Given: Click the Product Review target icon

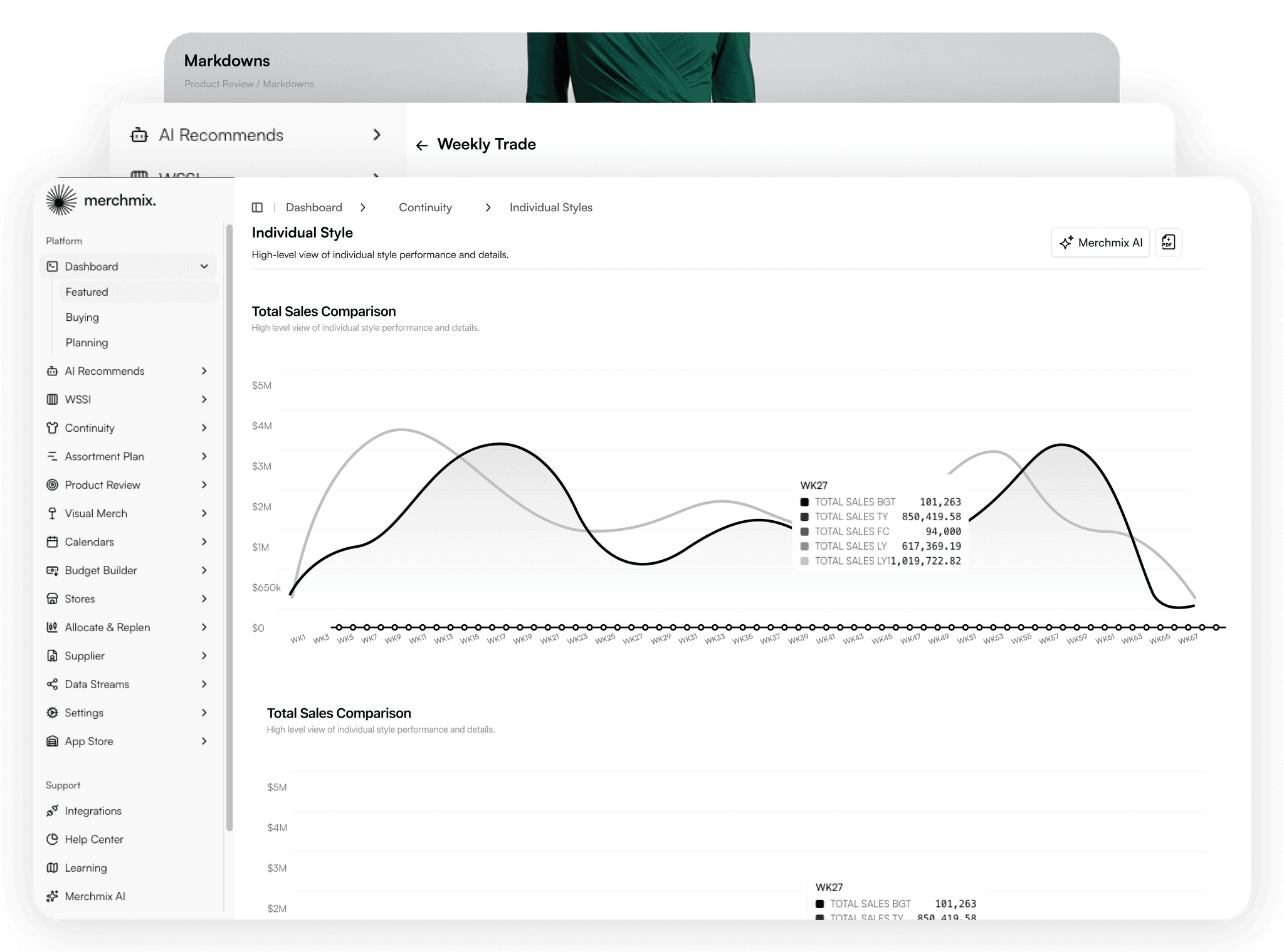Looking at the screenshot, I should [x=53, y=485].
